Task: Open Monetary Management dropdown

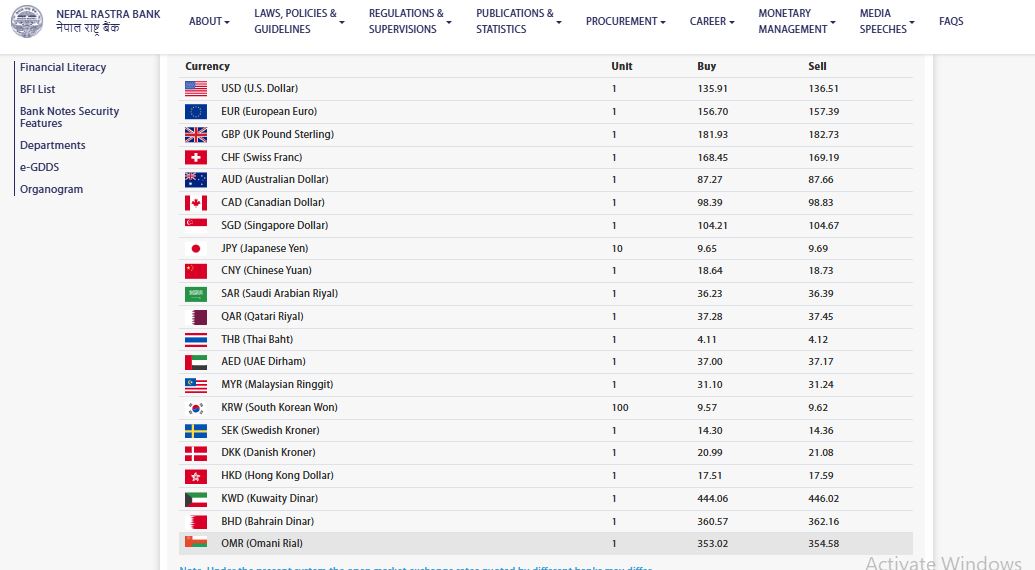Action: click(x=797, y=21)
